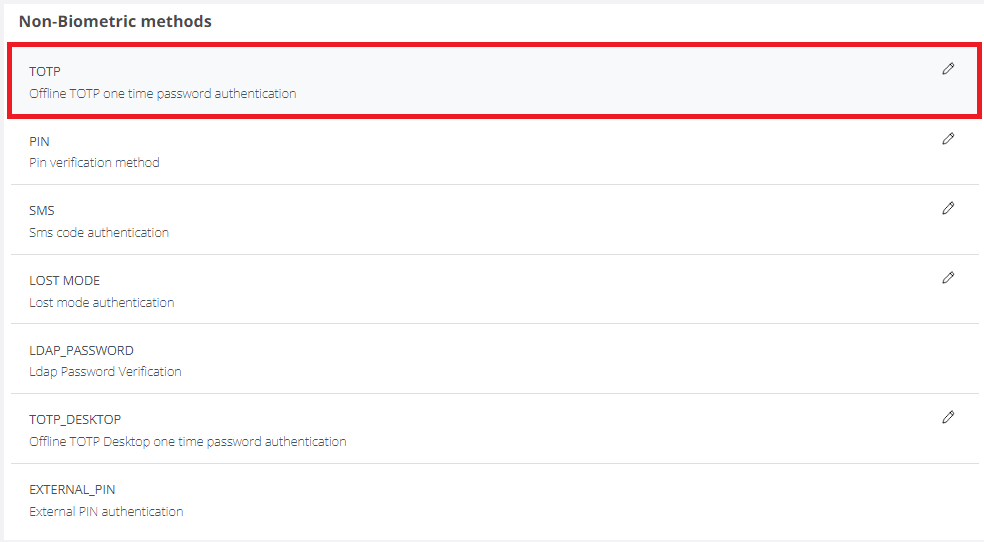
Task: Click the SMS method name
Action: pyautogui.click(x=42, y=211)
